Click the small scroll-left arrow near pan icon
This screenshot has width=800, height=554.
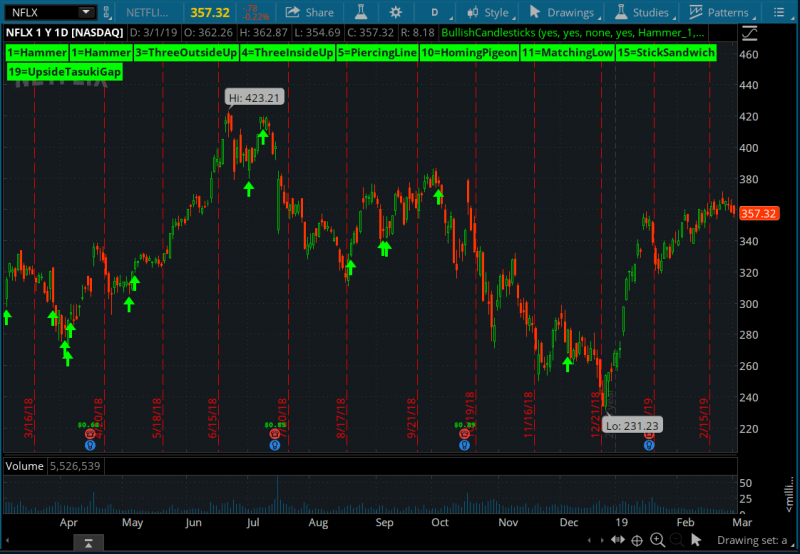pos(589,540)
